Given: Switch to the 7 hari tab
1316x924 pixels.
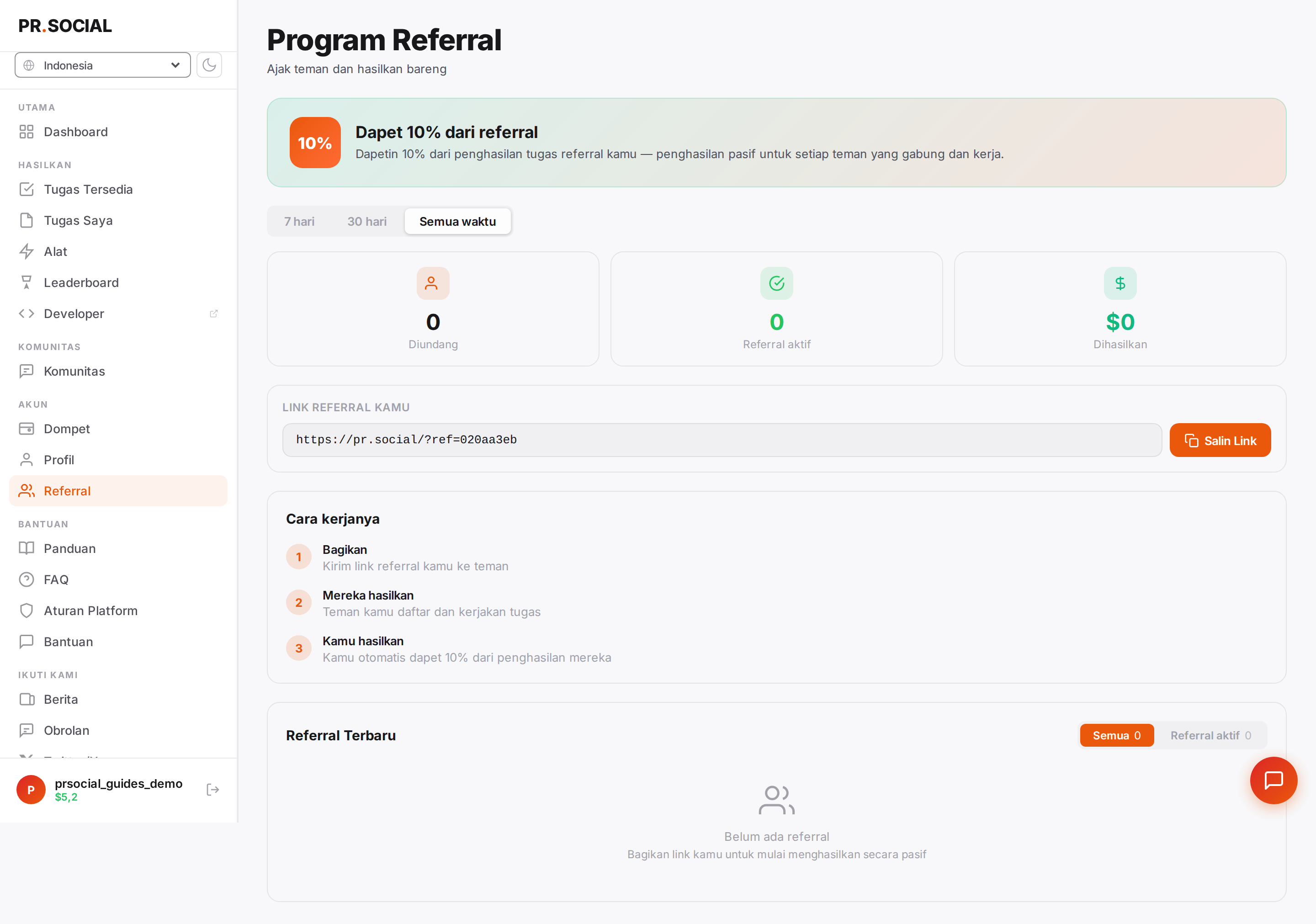Looking at the screenshot, I should 299,221.
